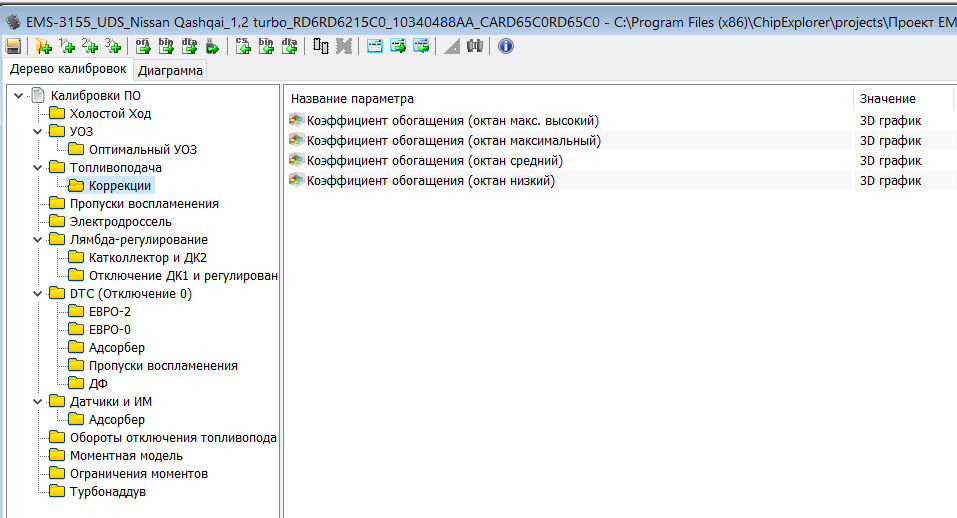Click the 'cs' checksum import icon
This screenshot has height=518, width=957.
point(243,46)
